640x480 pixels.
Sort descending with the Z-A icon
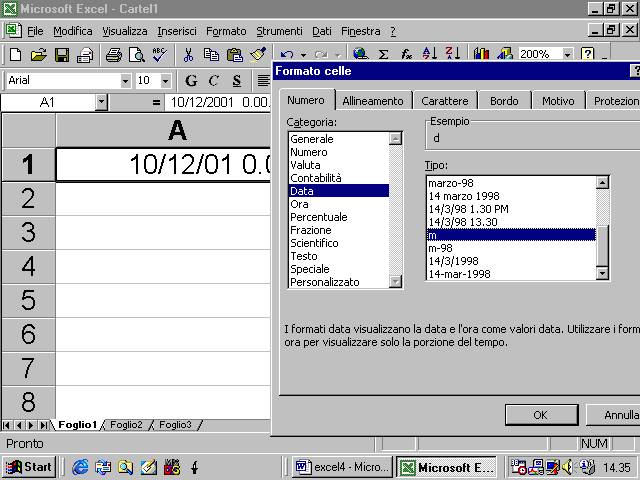pos(453,54)
